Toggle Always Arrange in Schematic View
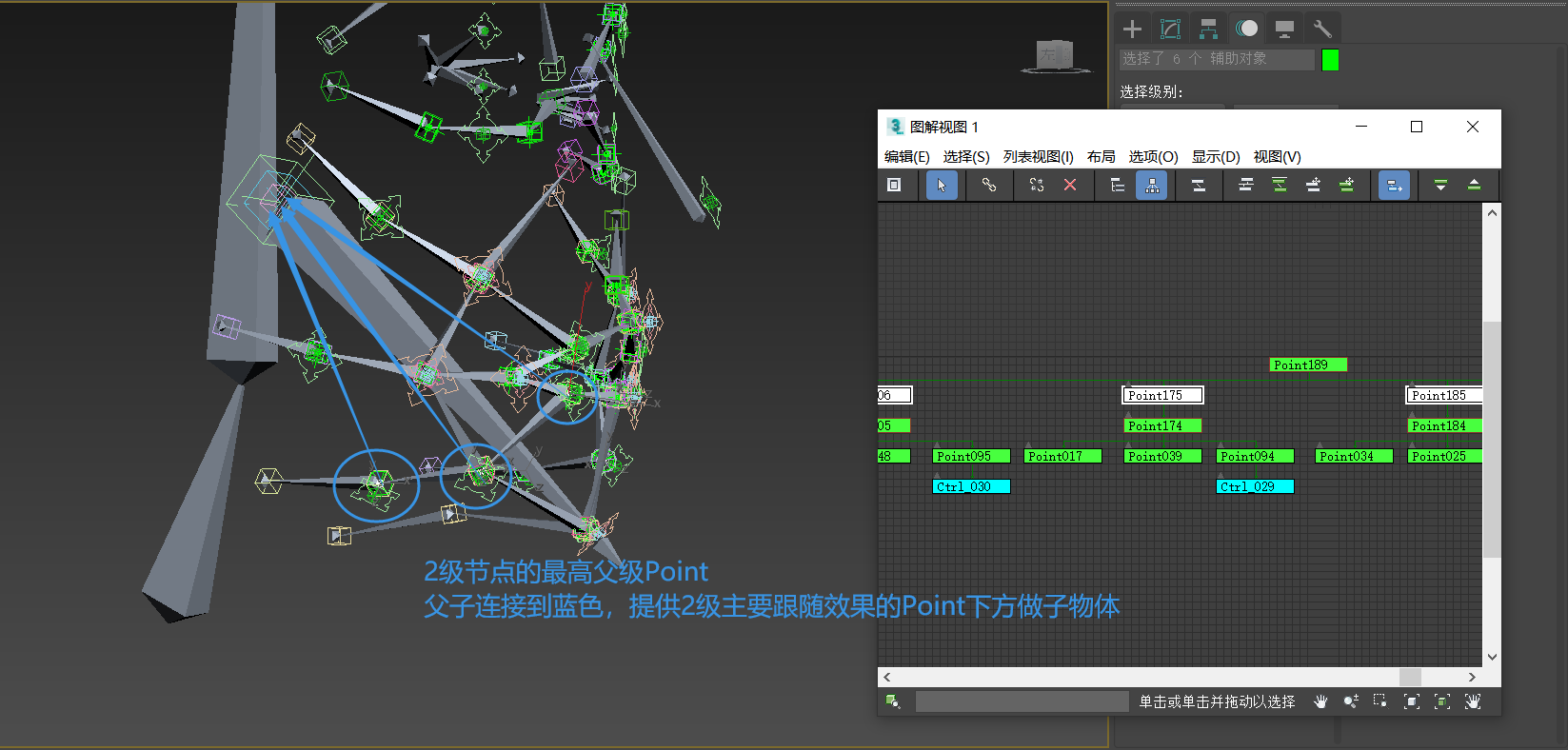This screenshot has height=750, width=1568. click(x=1199, y=186)
